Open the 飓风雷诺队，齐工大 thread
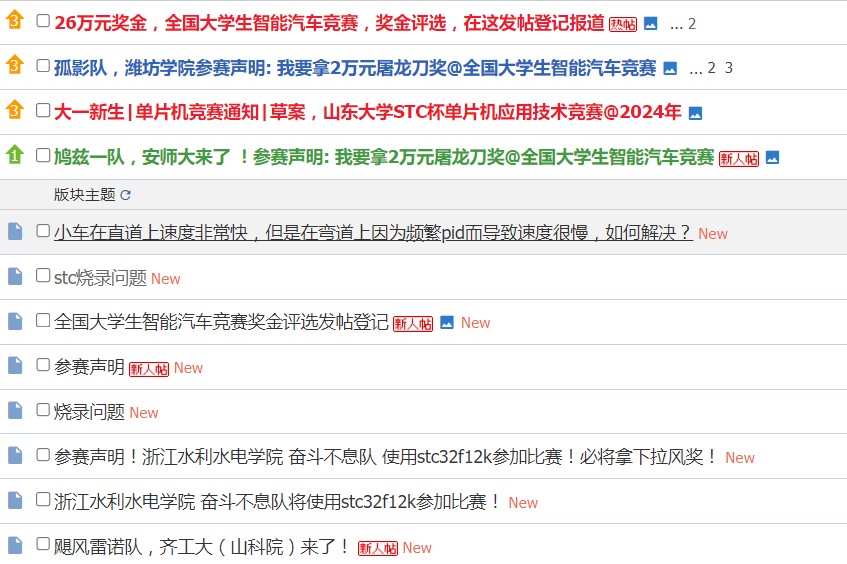Viewport: 847px width, 564px height. (203, 547)
